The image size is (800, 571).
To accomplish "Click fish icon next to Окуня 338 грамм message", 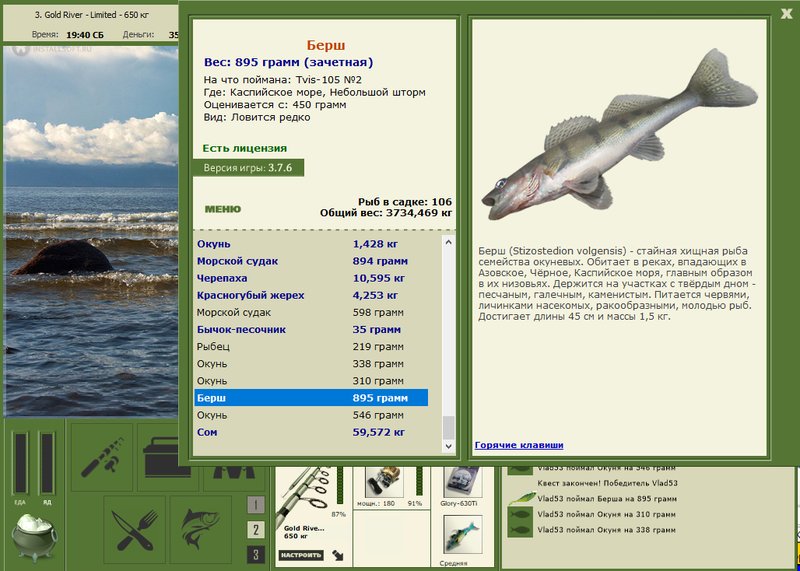I will tap(520, 530).
